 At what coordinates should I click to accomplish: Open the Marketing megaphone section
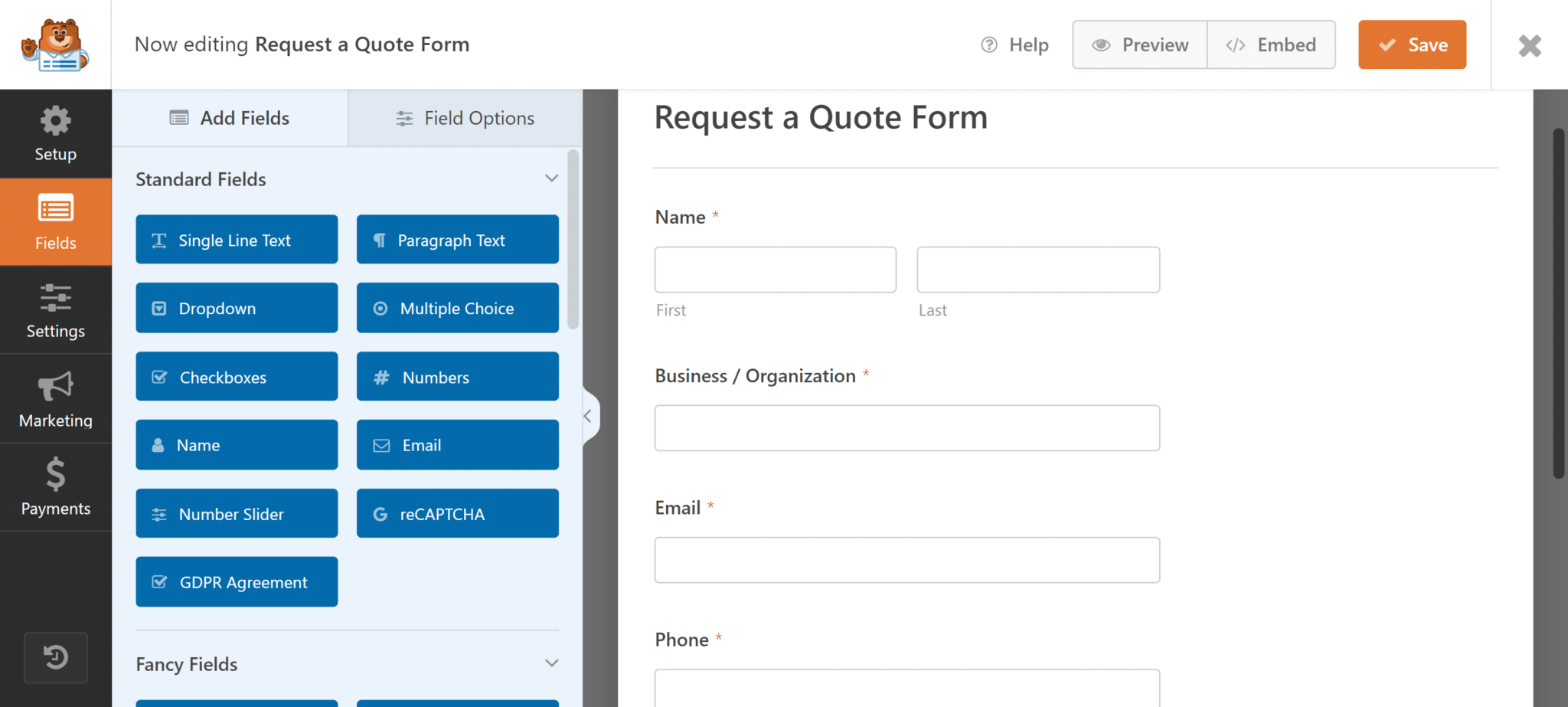56,399
